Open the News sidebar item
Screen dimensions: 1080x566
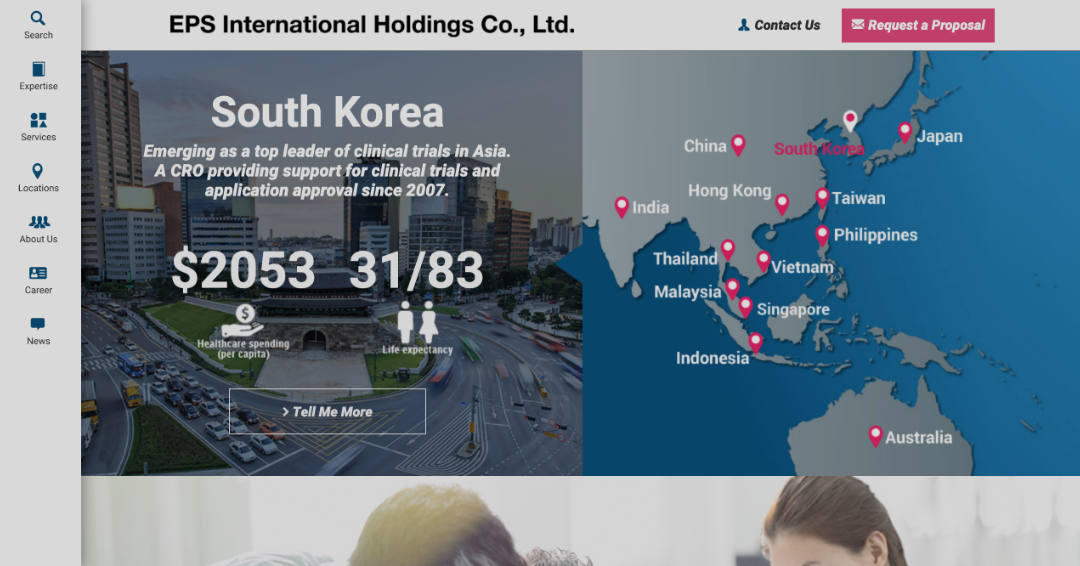pos(38,331)
